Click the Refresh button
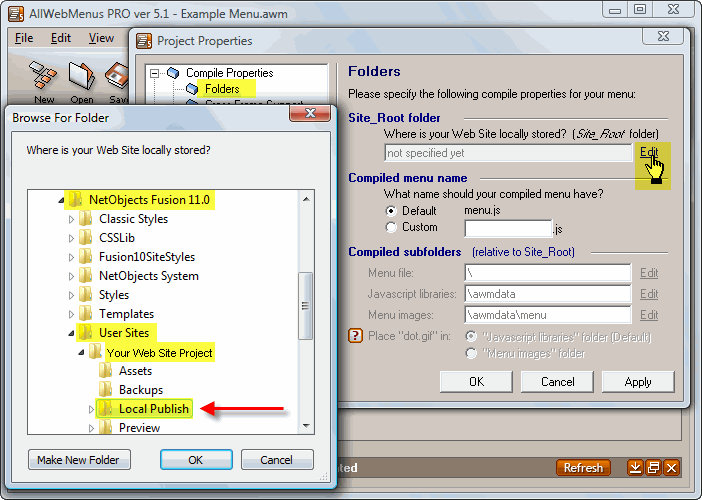The image size is (702, 500). point(583,468)
